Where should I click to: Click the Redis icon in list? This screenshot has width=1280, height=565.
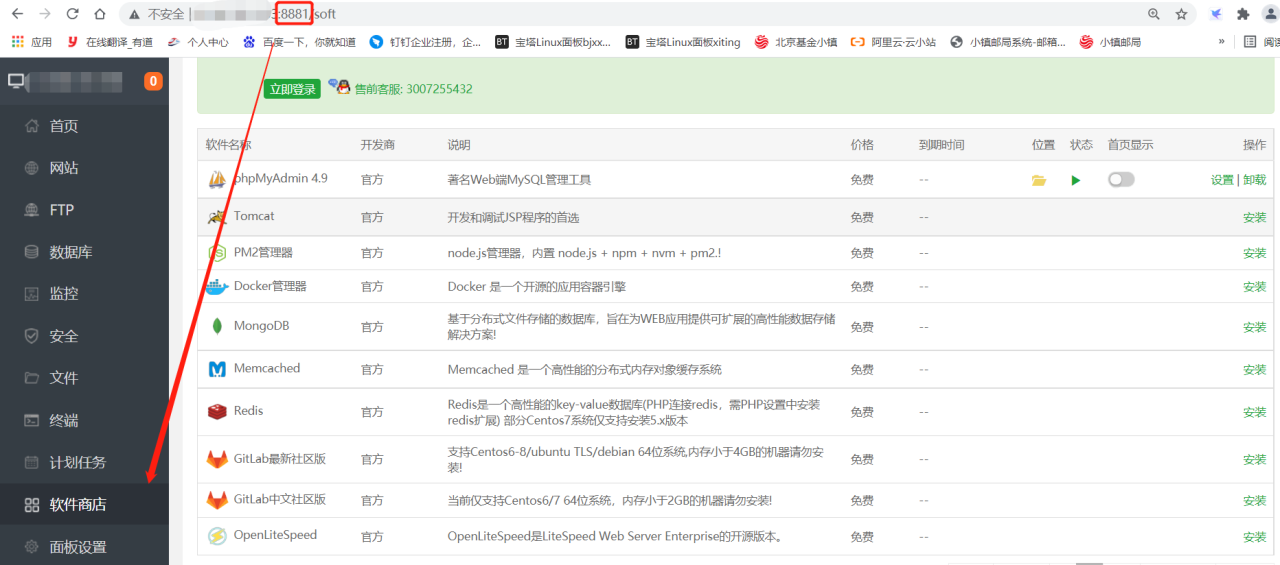coord(217,411)
